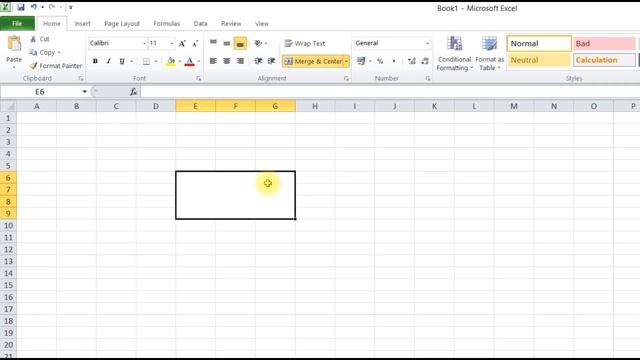Toggle top vertical alignment

(x=213, y=43)
